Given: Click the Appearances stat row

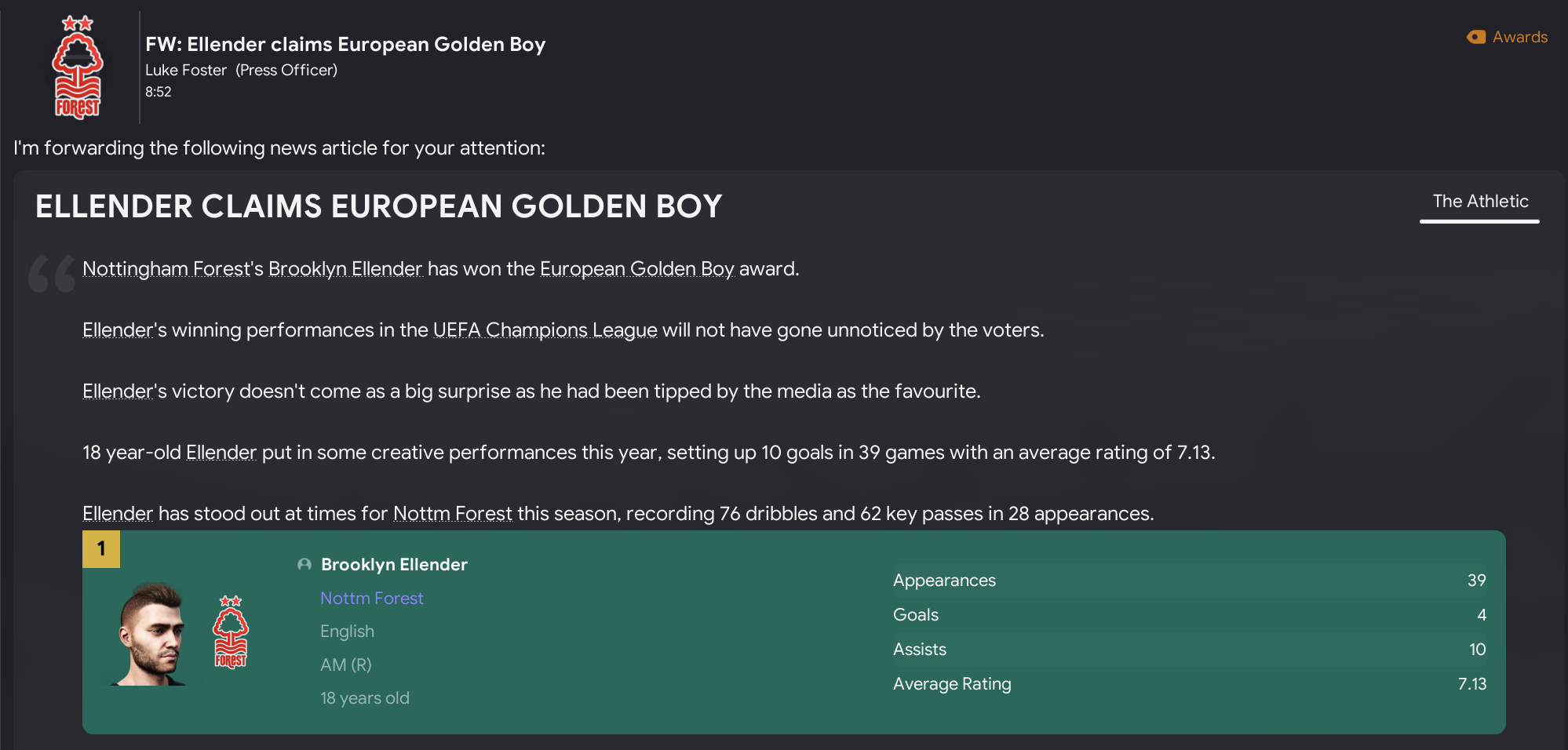Looking at the screenshot, I should 1189,581.
